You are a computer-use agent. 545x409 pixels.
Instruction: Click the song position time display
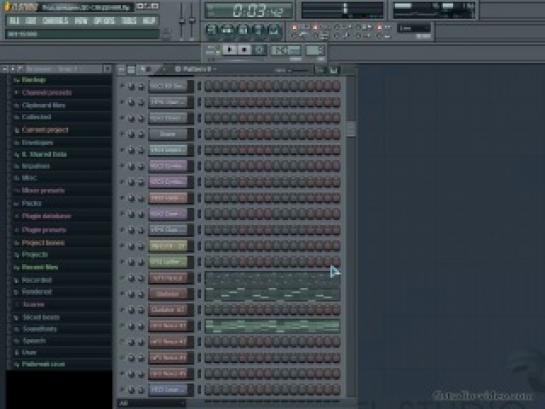pyautogui.click(x=249, y=10)
